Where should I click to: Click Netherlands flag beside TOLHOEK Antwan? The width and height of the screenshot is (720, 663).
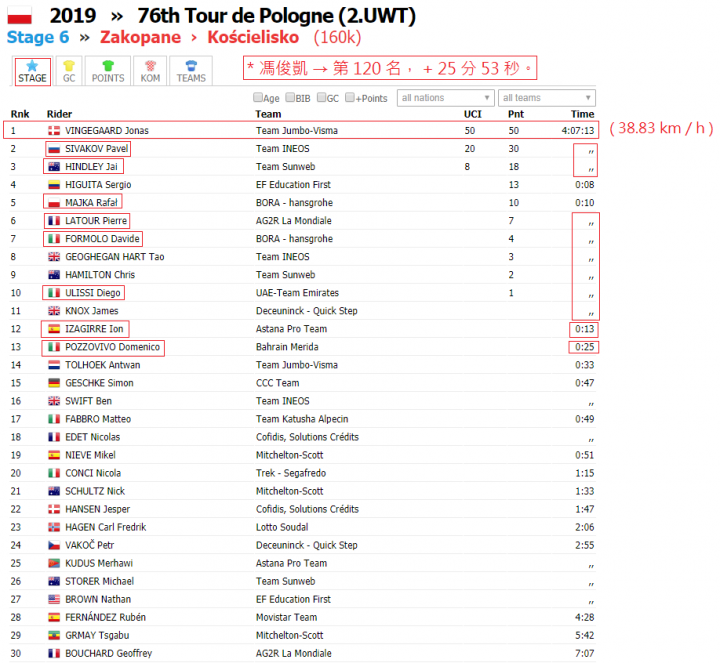pyautogui.click(x=54, y=365)
